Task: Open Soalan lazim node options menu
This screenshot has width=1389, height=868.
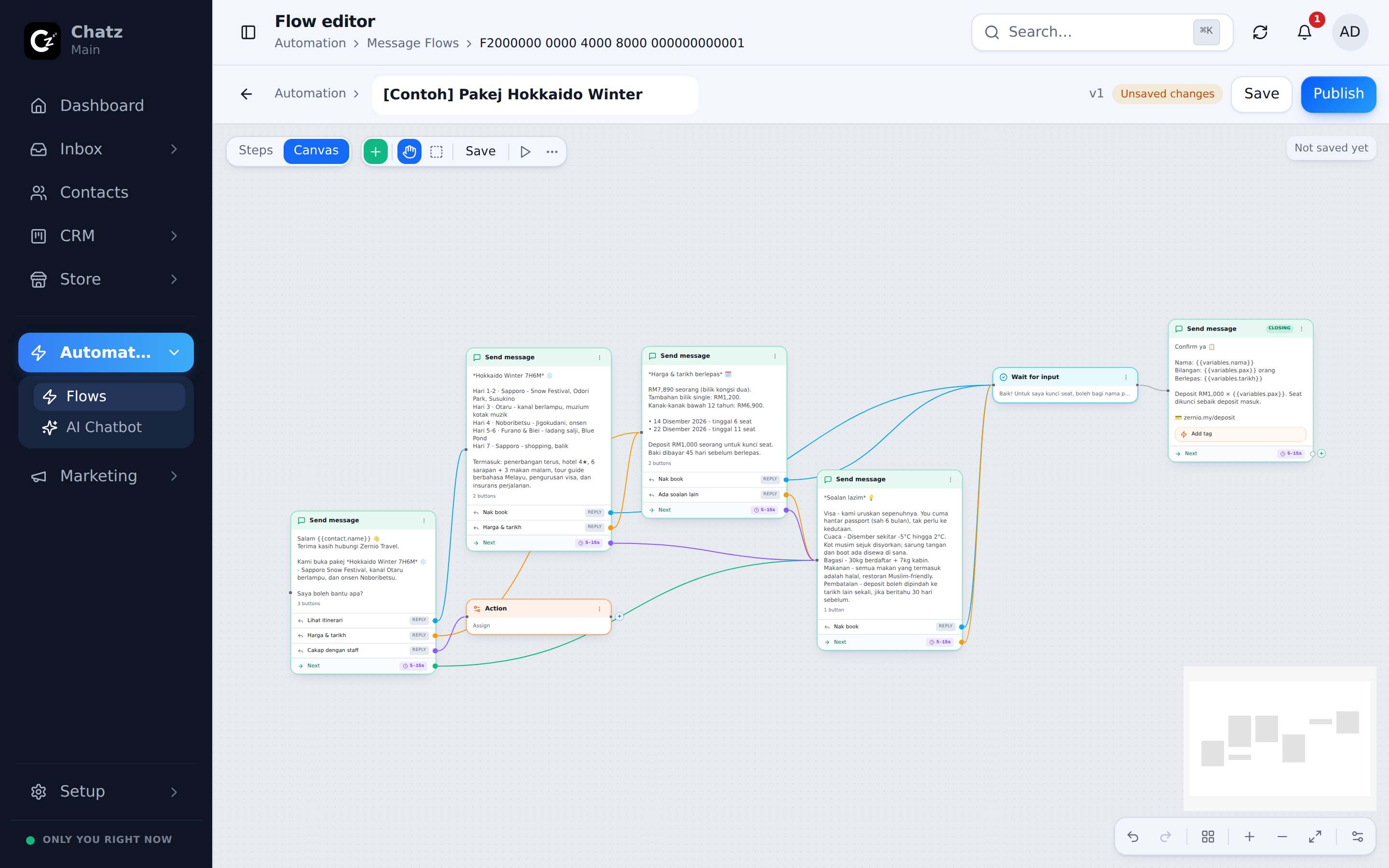Action: 951,479
